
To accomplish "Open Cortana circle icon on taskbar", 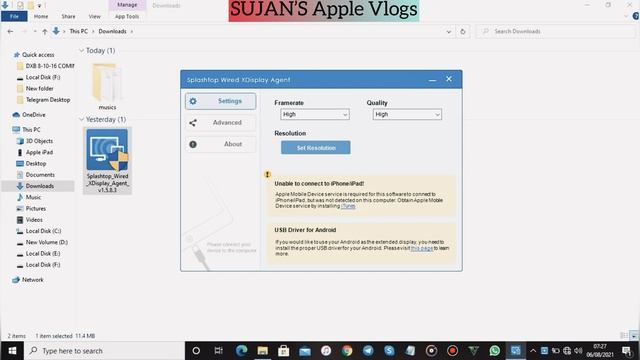I will (x=196, y=351).
